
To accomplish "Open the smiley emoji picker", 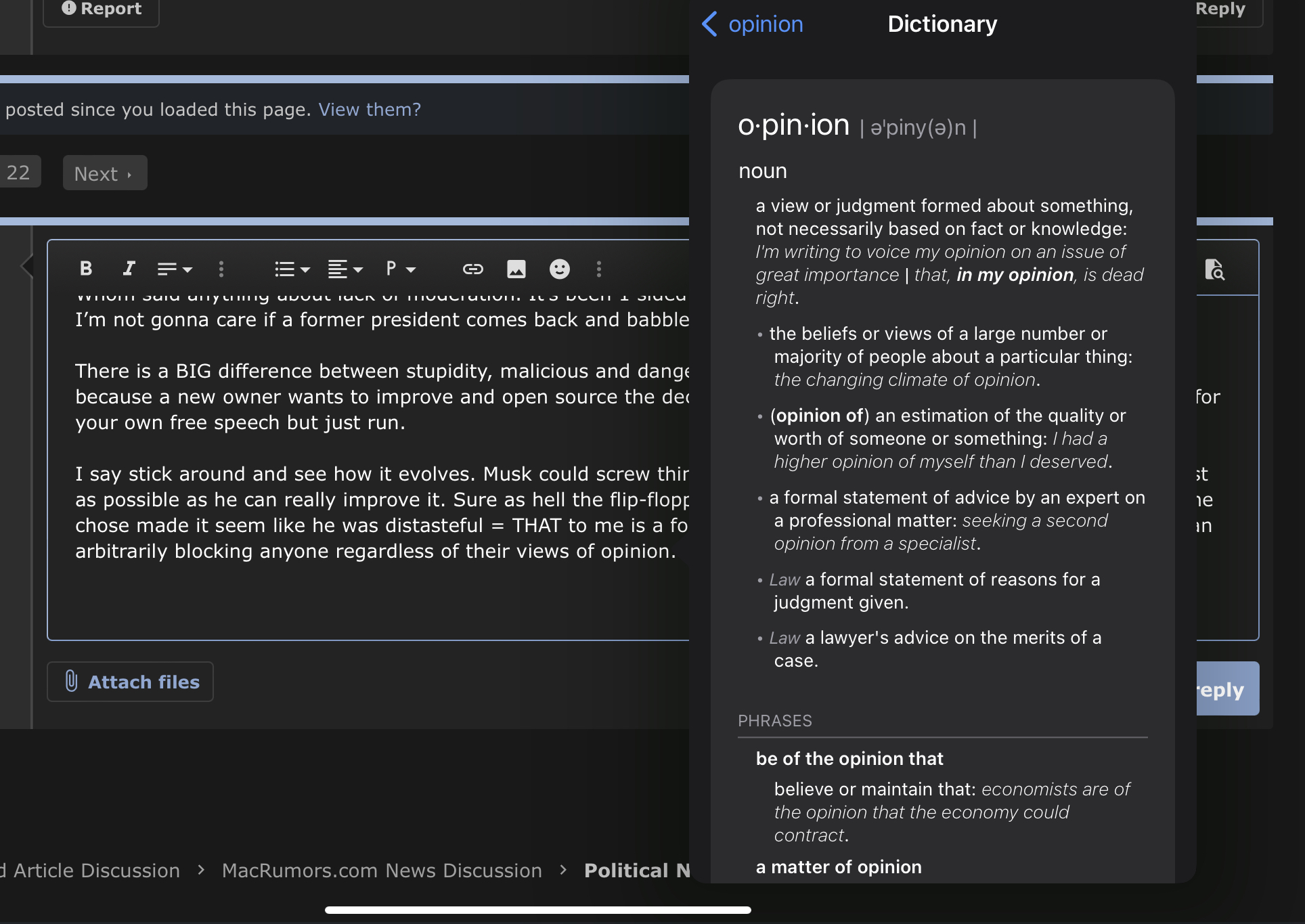I will tap(559, 269).
